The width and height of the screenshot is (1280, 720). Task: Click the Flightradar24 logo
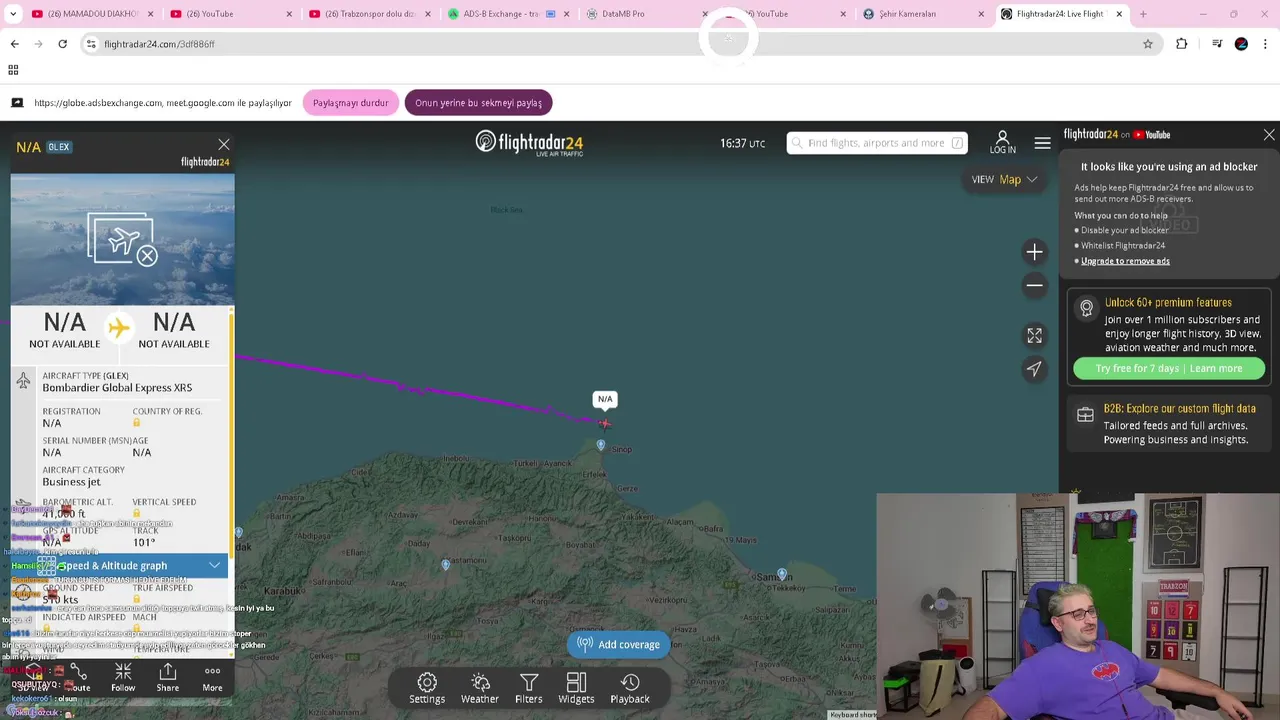tap(529, 143)
